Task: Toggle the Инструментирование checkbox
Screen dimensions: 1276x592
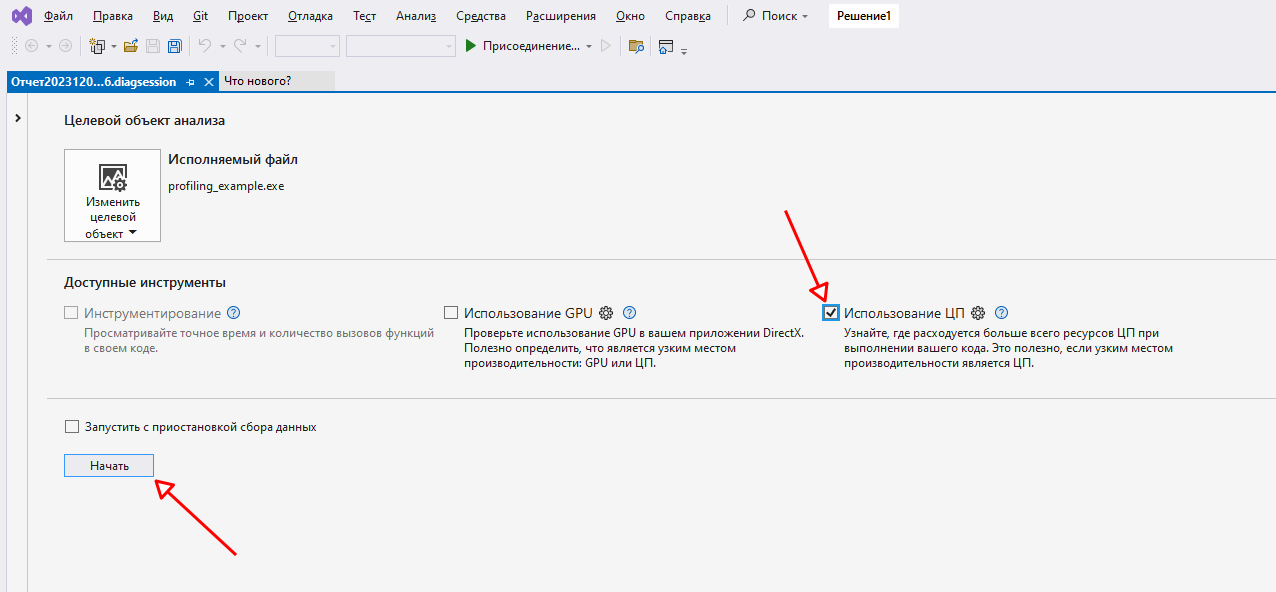Action: tap(71, 313)
